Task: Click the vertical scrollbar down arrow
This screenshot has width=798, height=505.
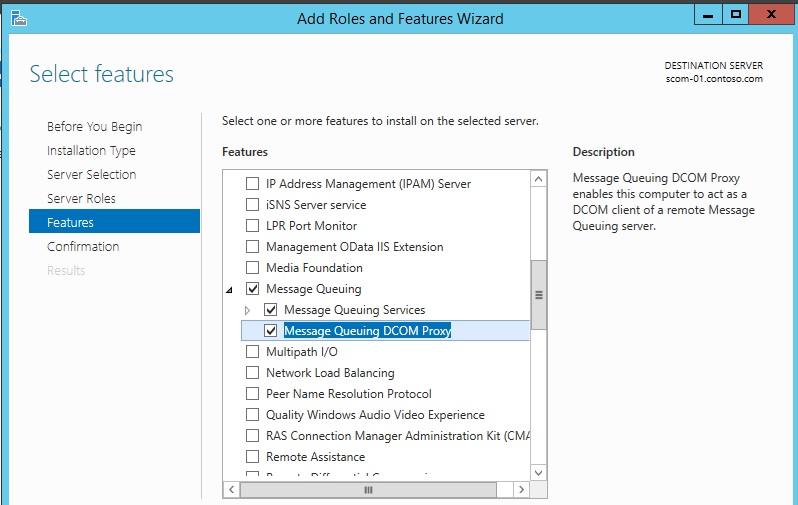Action: coord(539,472)
